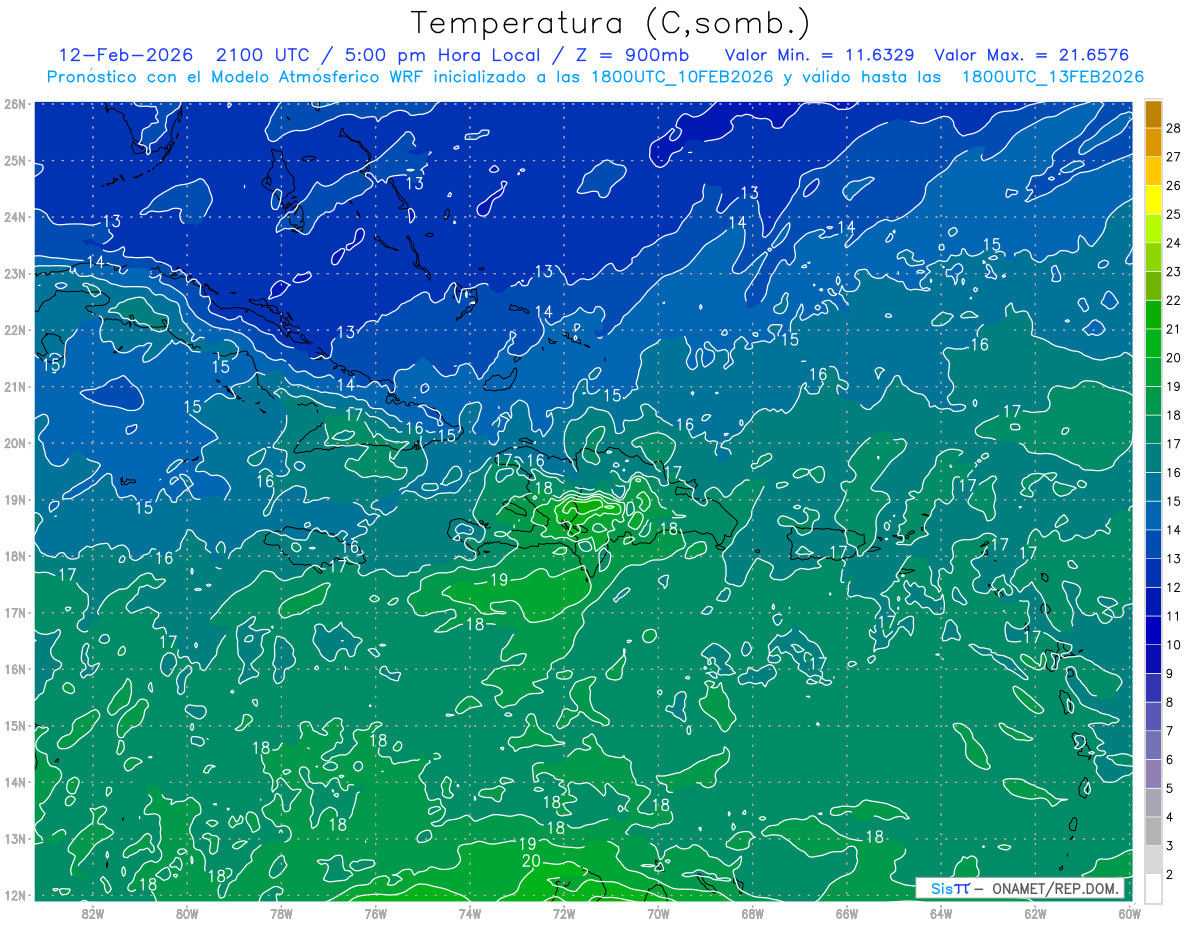
Task: Select the '1800UTC_10FEB2026' initialization timestamp
Action: point(682,76)
